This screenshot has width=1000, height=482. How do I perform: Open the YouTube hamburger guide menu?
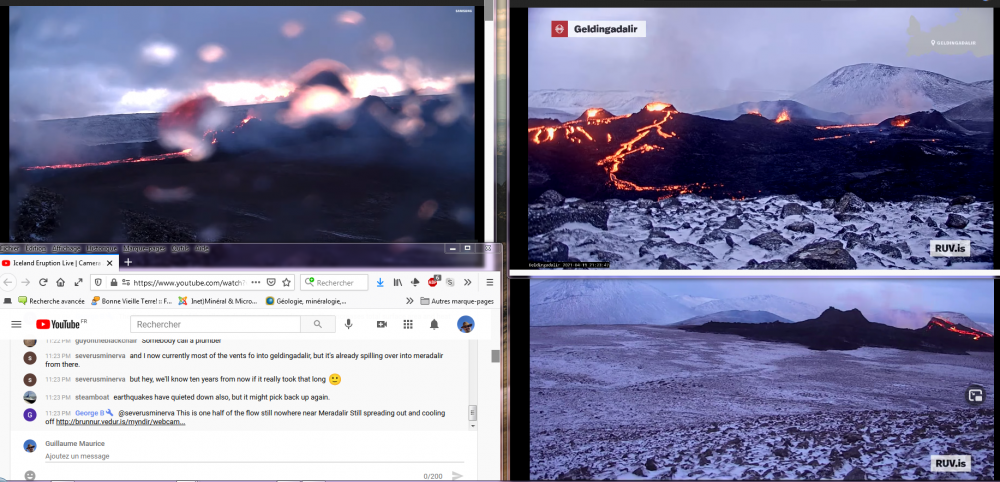tap(16, 324)
